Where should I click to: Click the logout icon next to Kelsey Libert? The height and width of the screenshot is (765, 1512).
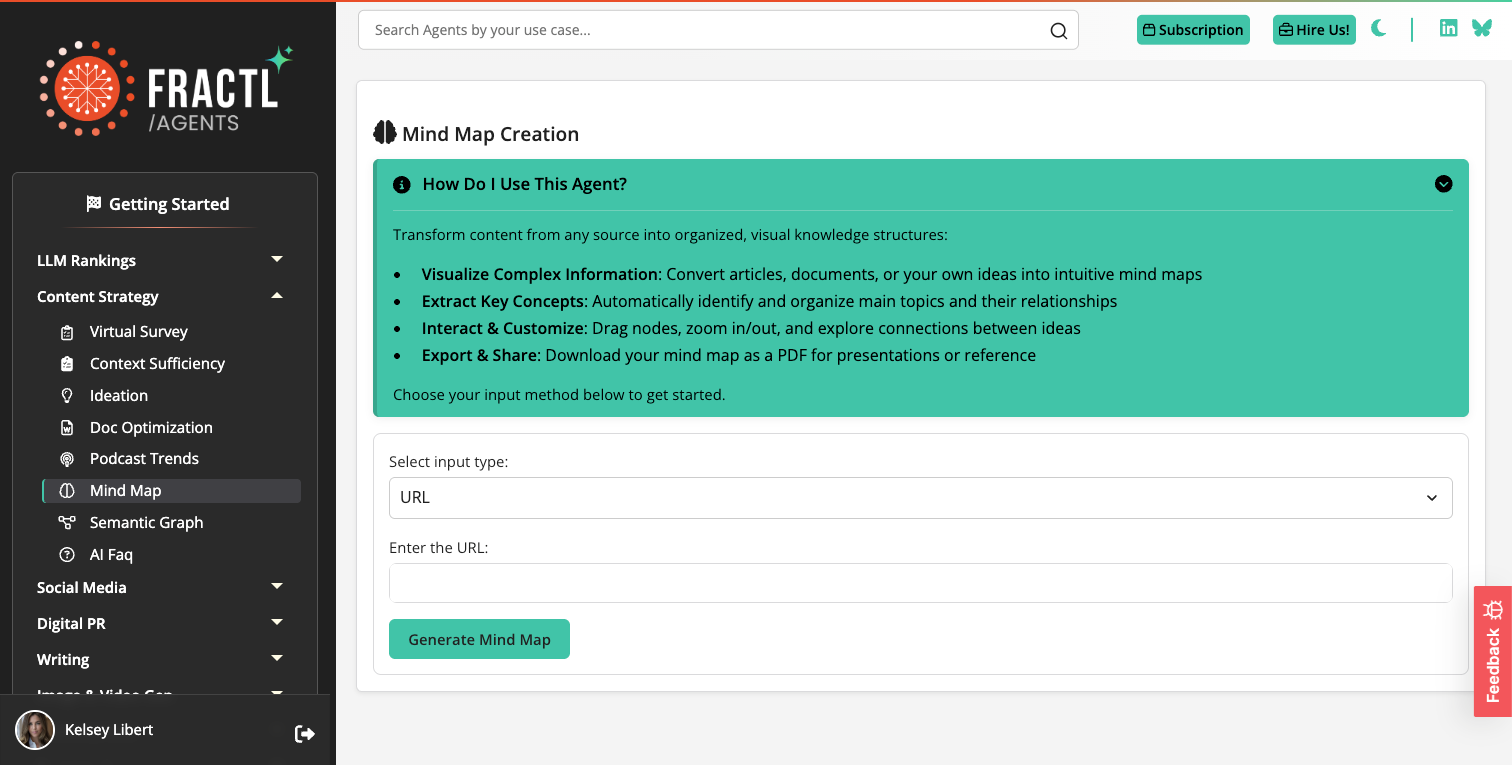(304, 733)
